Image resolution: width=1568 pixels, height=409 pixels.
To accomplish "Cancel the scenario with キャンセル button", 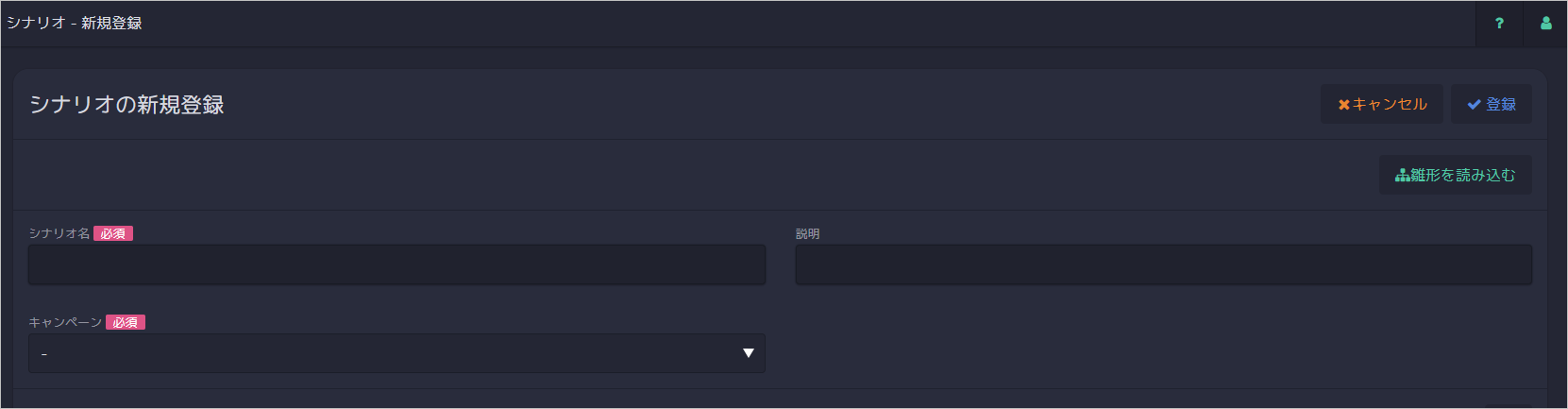I will 1382,104.
